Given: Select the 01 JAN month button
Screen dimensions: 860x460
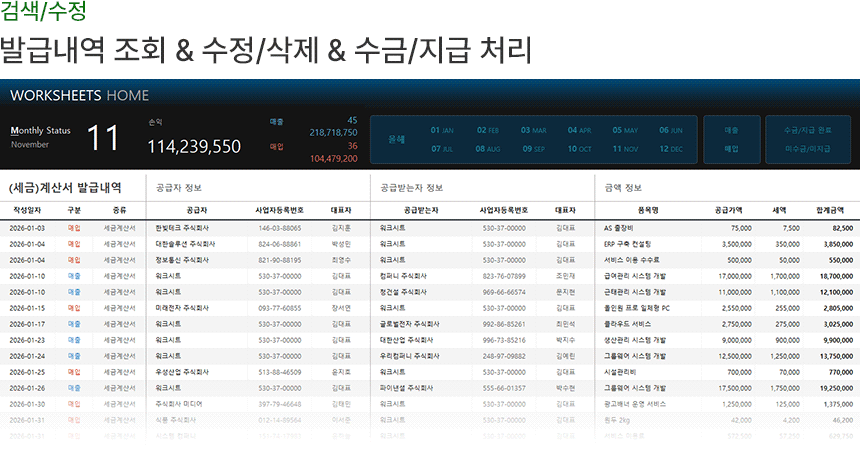Looking at the screenshot, I should [441, 130].
